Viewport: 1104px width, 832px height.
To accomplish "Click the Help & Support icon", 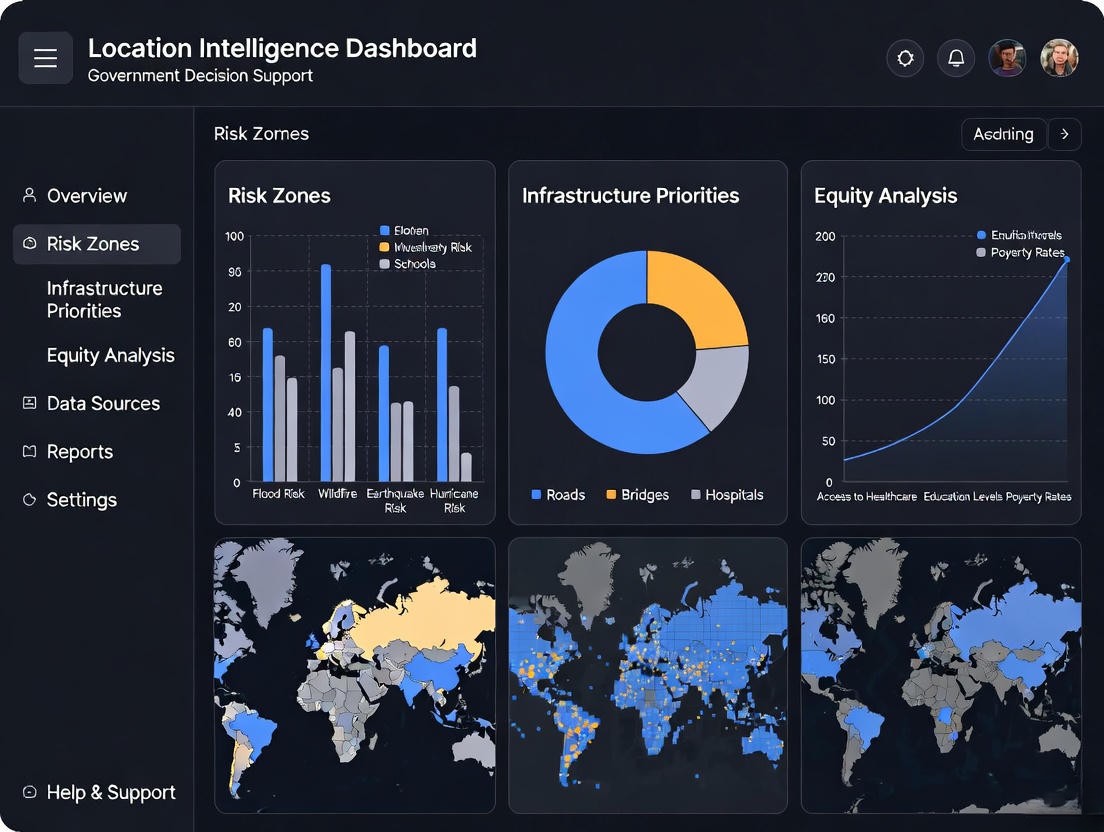I will click(30, 792).
